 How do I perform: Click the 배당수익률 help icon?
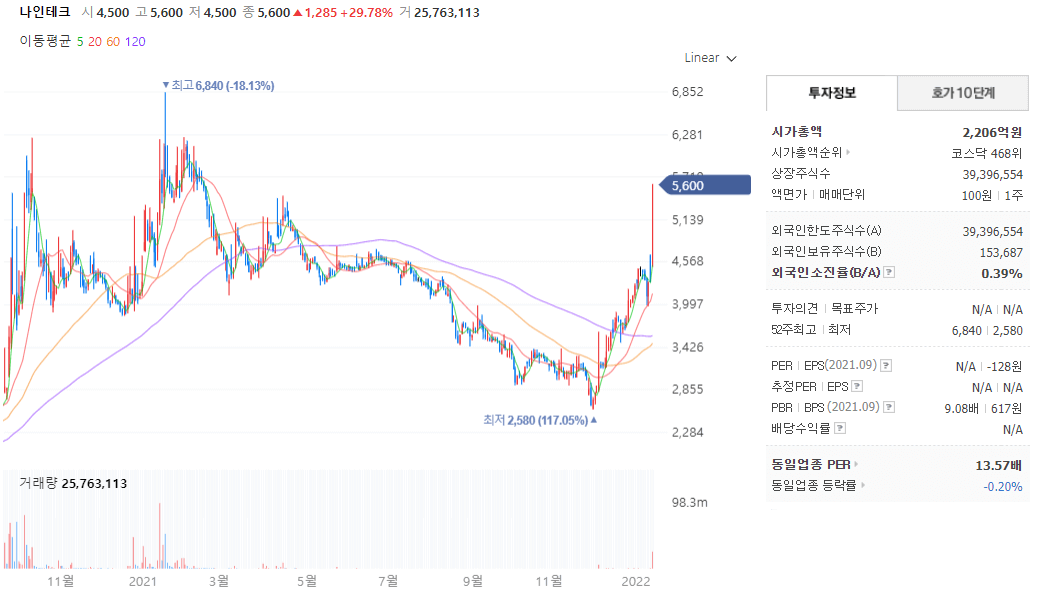pyautogui.click(x=839, y=428)
